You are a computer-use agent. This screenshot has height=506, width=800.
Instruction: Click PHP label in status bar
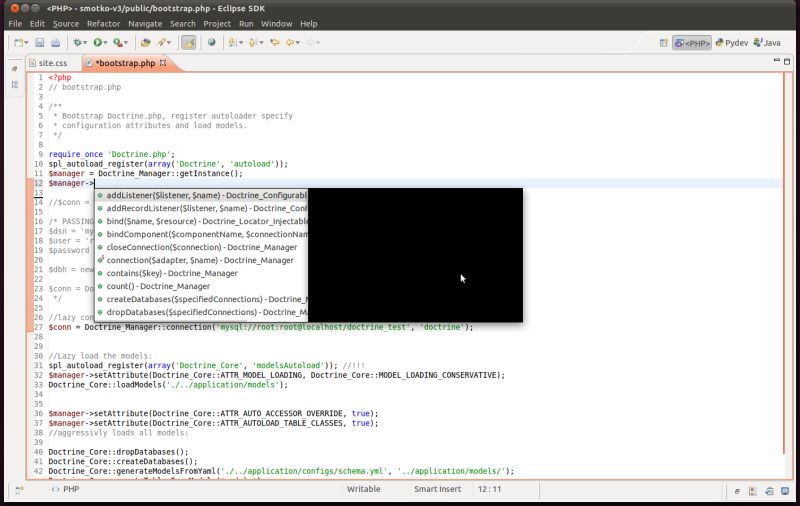[71, 489]
